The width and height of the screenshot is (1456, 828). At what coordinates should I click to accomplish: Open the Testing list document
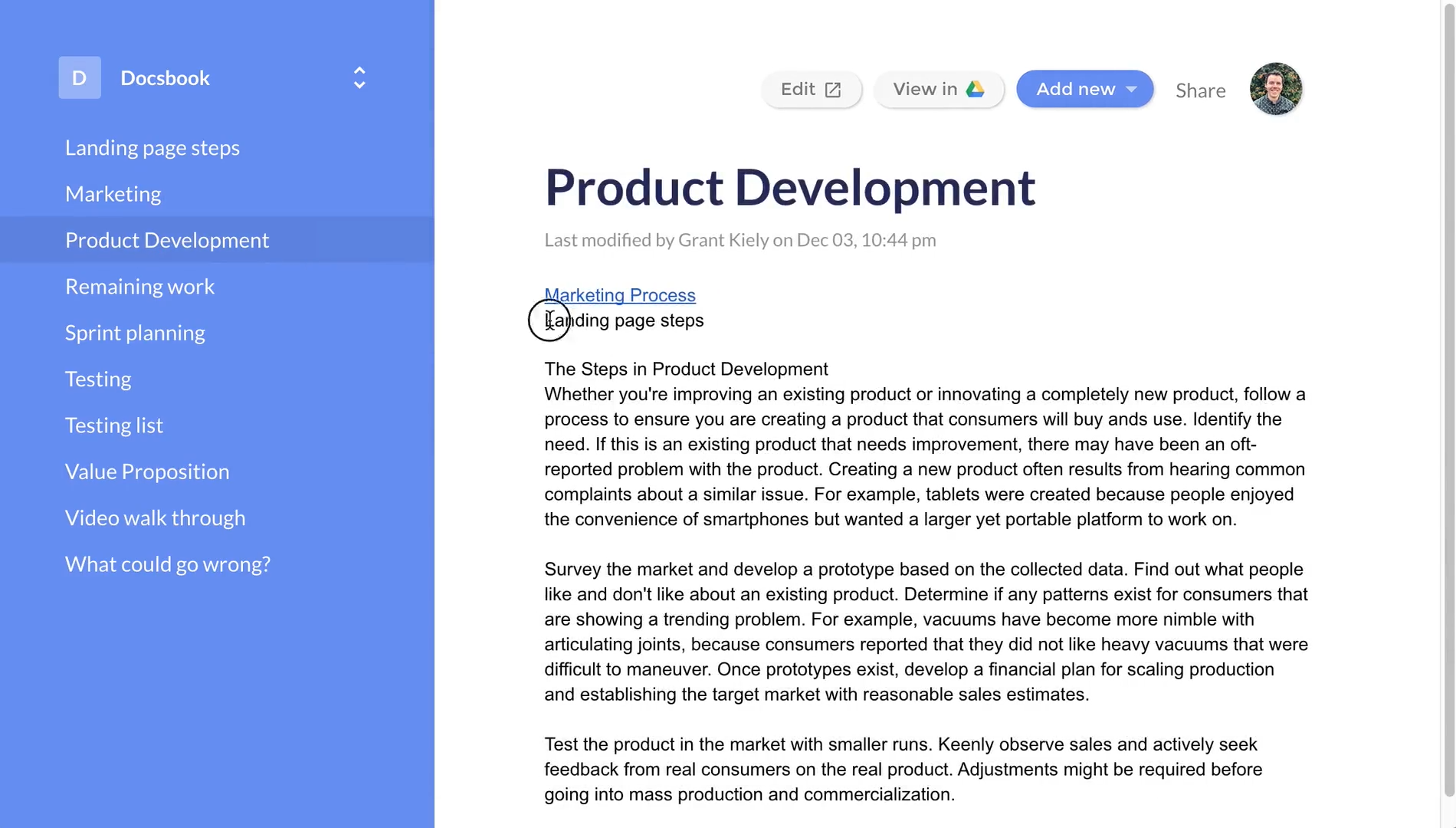pyautogui.click(x=114, y=426)
